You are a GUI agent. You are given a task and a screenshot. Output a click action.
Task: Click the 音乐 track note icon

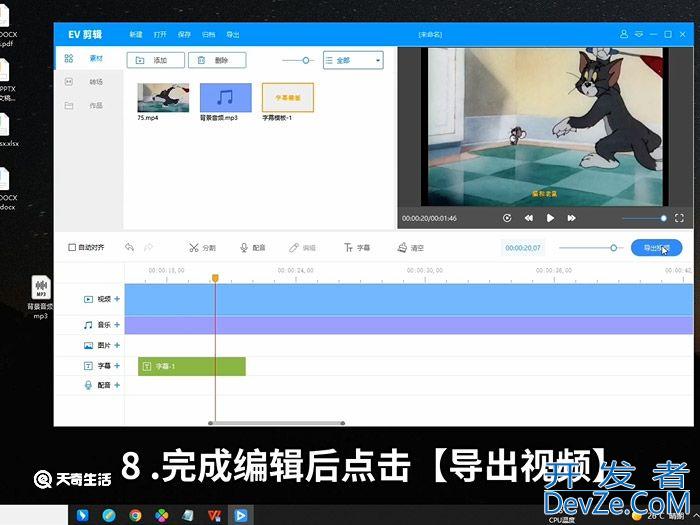[x=88, y=325]
